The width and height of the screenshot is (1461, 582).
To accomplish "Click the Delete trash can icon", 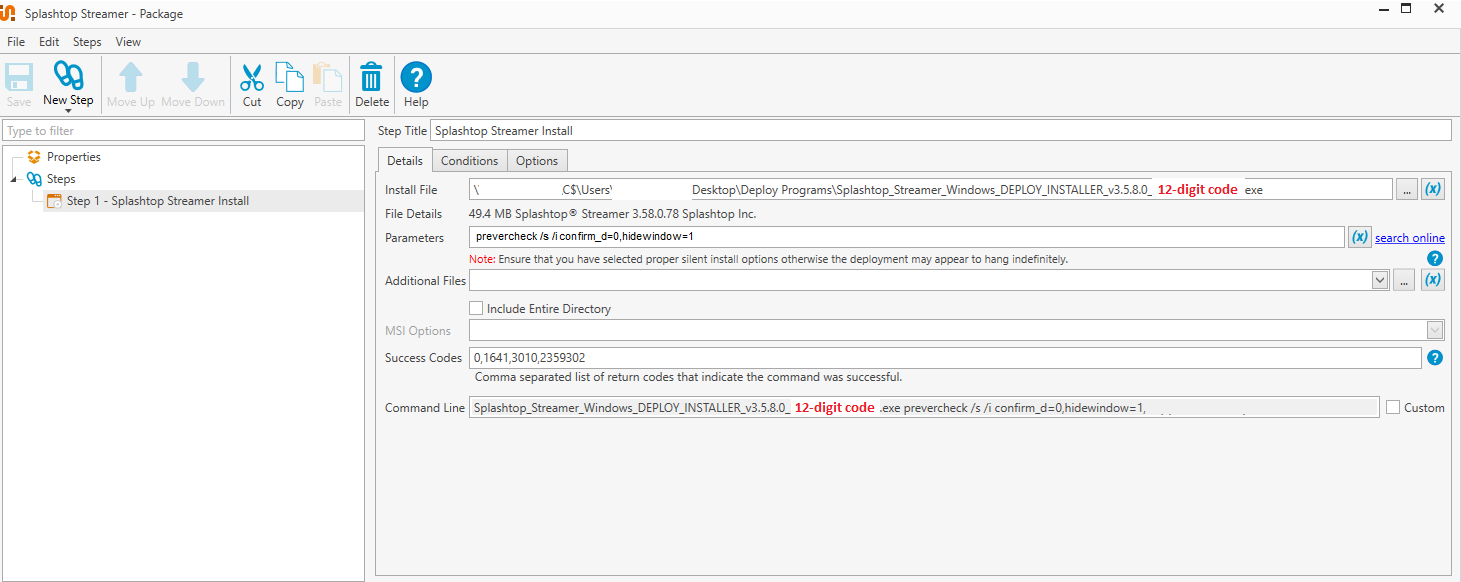I will (371, 77).
